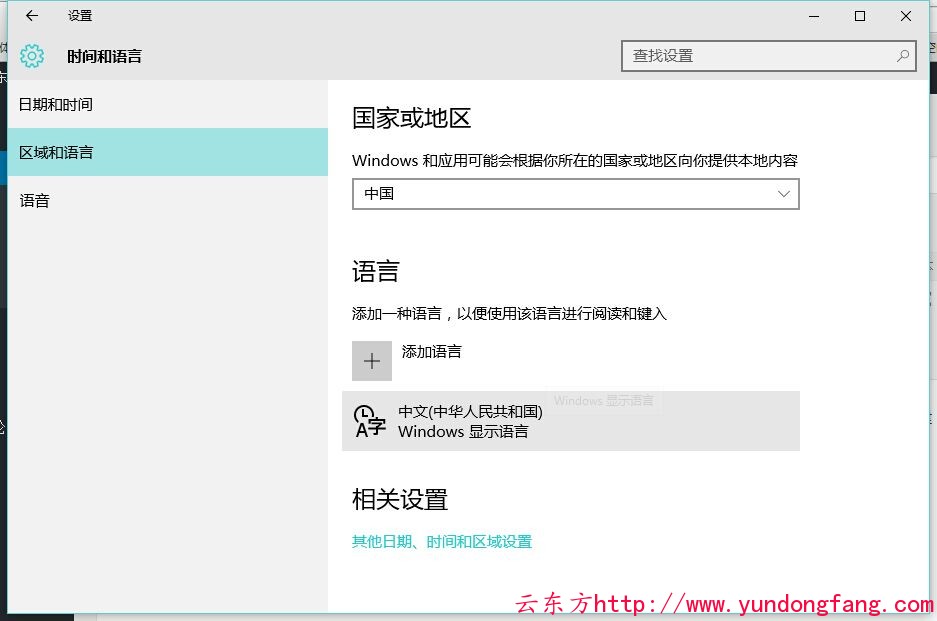The height and width of the screenshot is (621, 937).
Task: Close the 设置 window
Action: [906, 16]
